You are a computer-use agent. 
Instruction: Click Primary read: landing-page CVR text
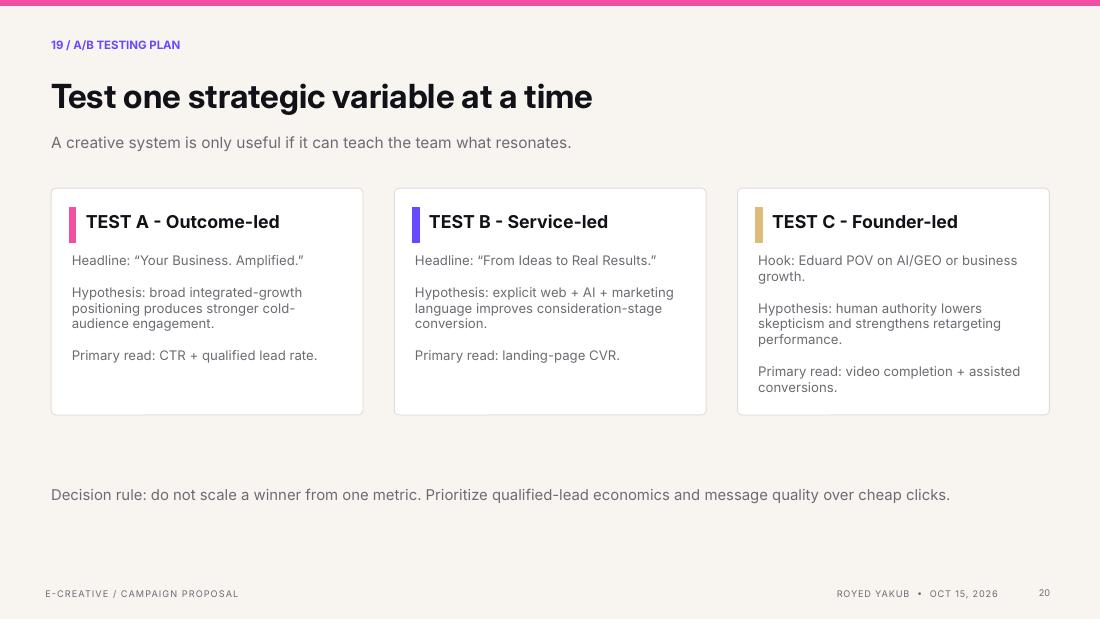tap(517, 356)
